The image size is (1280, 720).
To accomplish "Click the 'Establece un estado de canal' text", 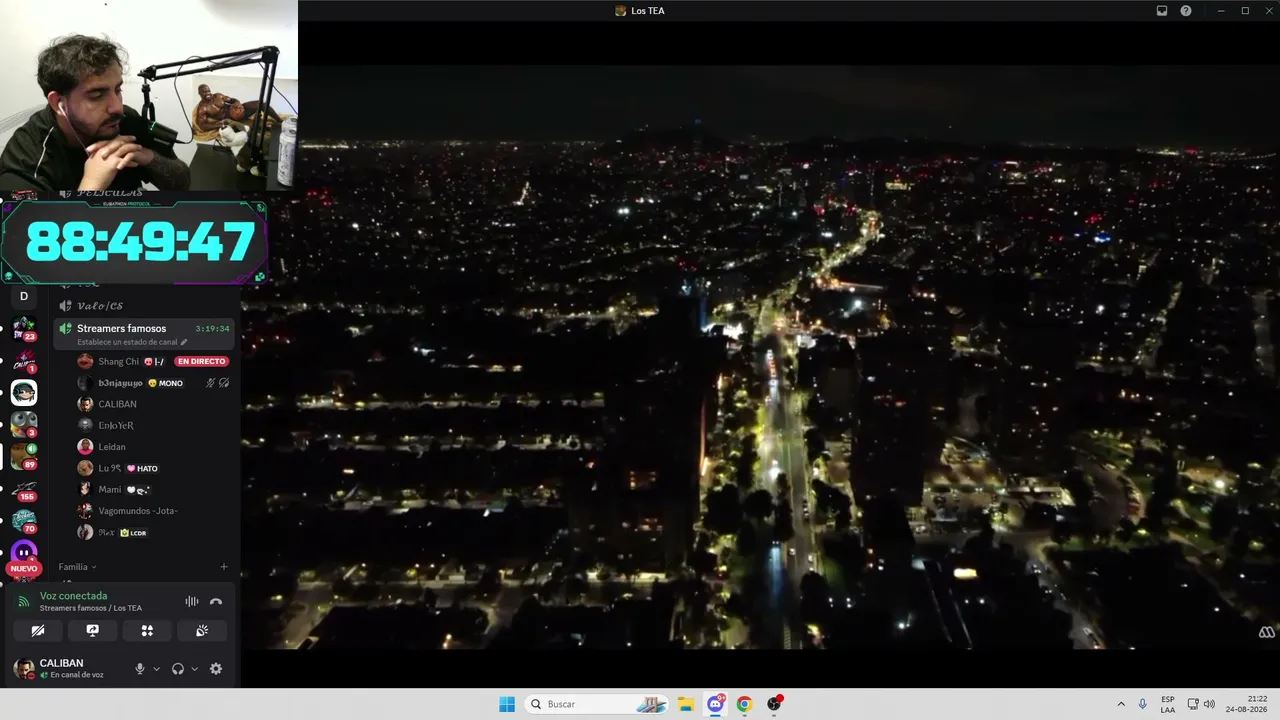I will [x=127, y=342].
